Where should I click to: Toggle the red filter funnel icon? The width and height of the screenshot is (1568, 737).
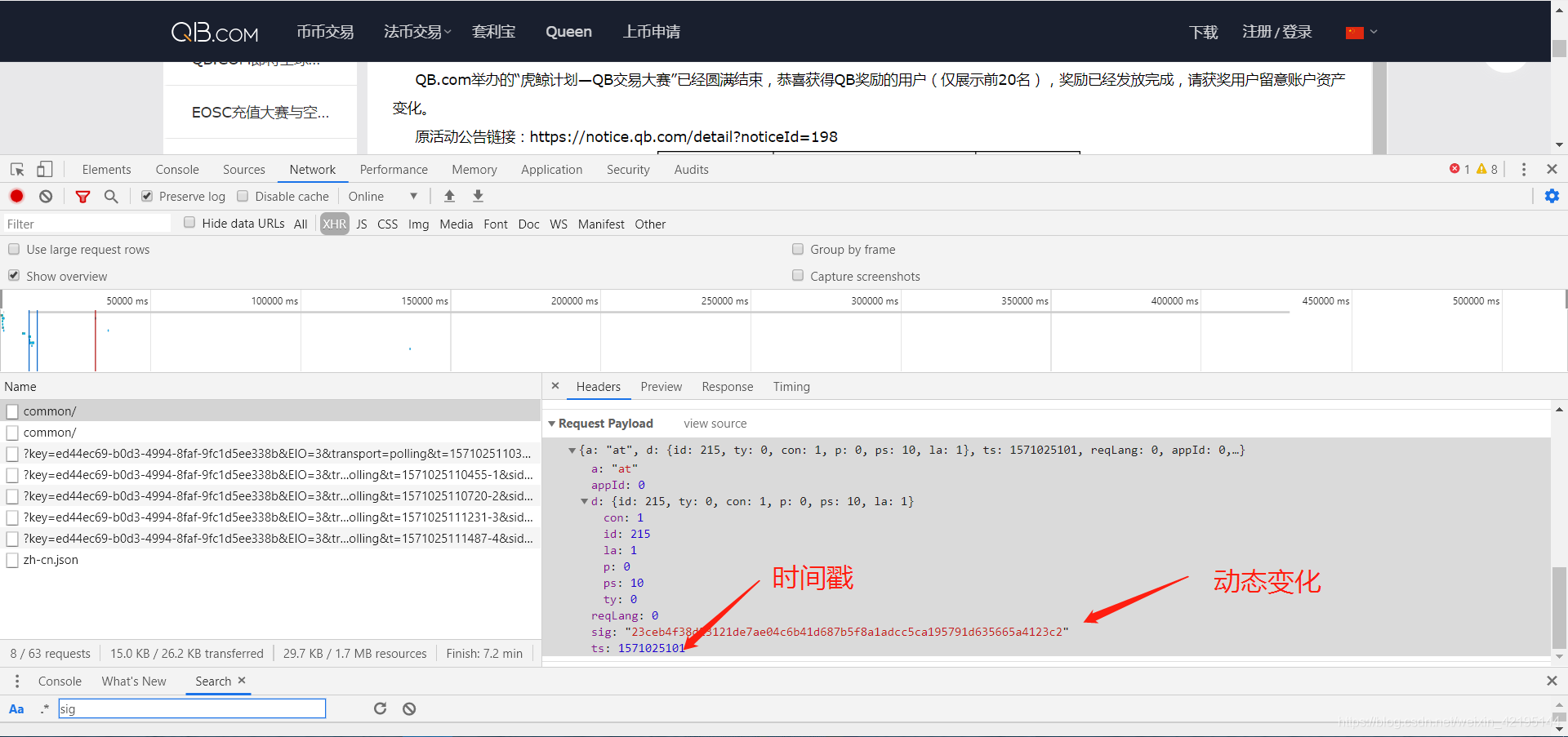pos(82,197)
